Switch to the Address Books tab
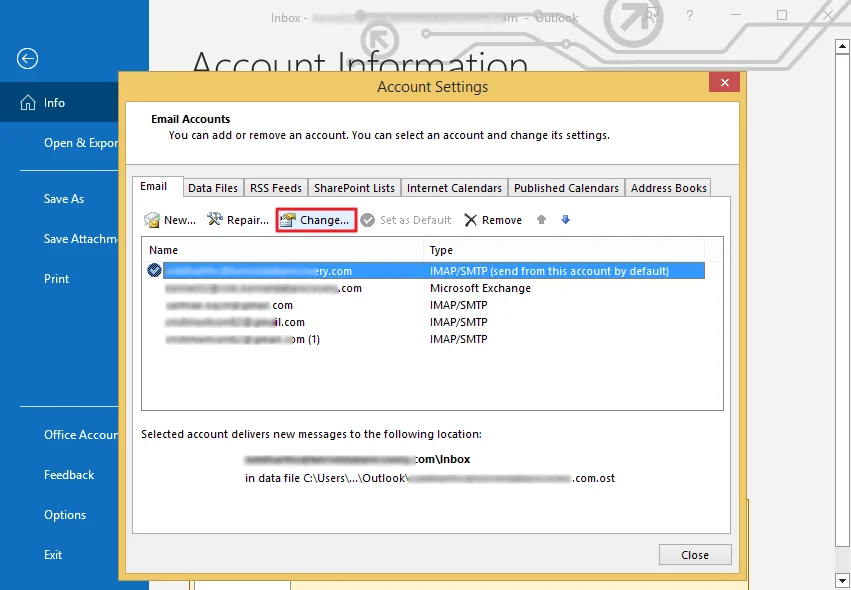Image resolution: width=851 pixels, height=590 pixels. click(668, 188)
